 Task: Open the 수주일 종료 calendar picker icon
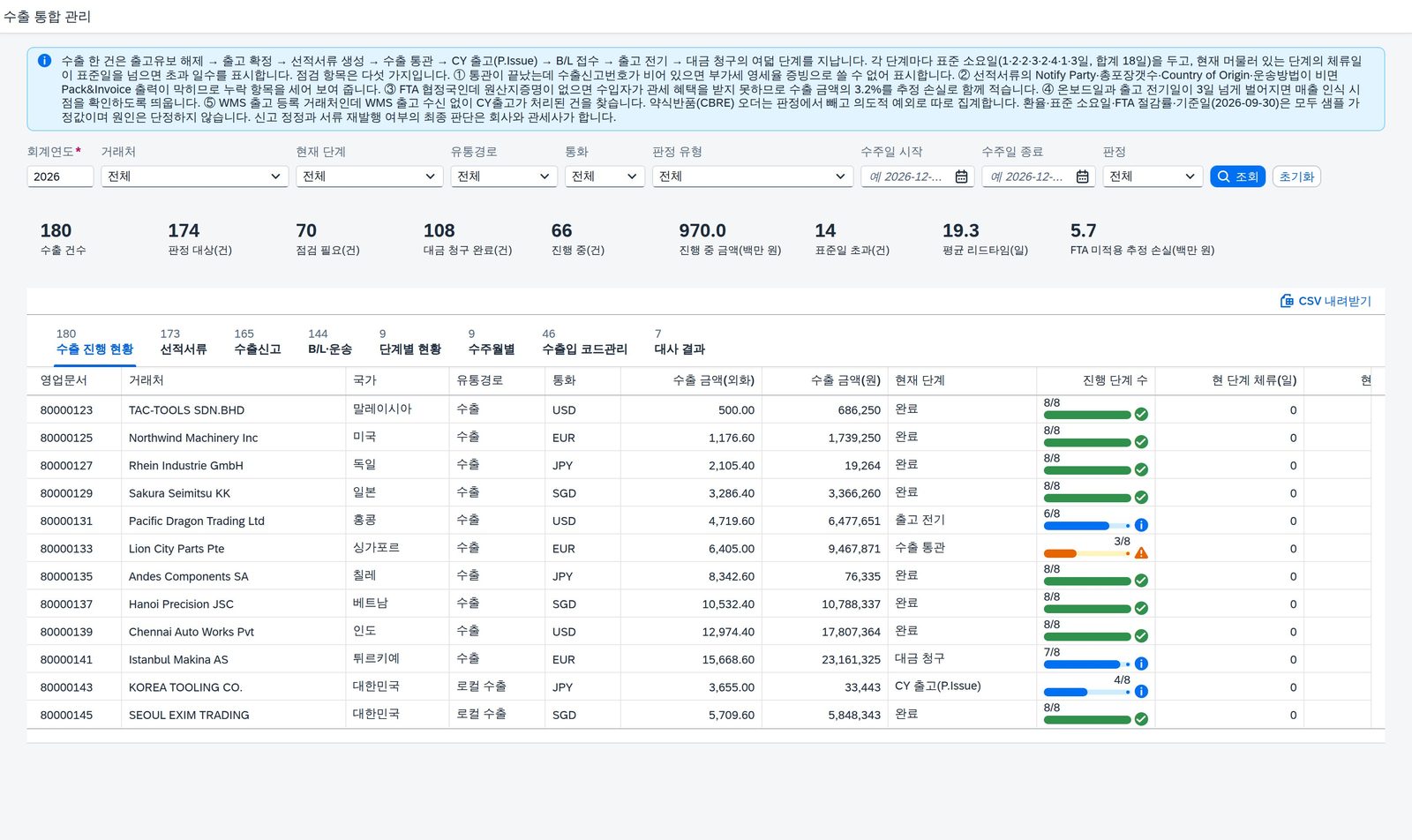[1082, 176]
